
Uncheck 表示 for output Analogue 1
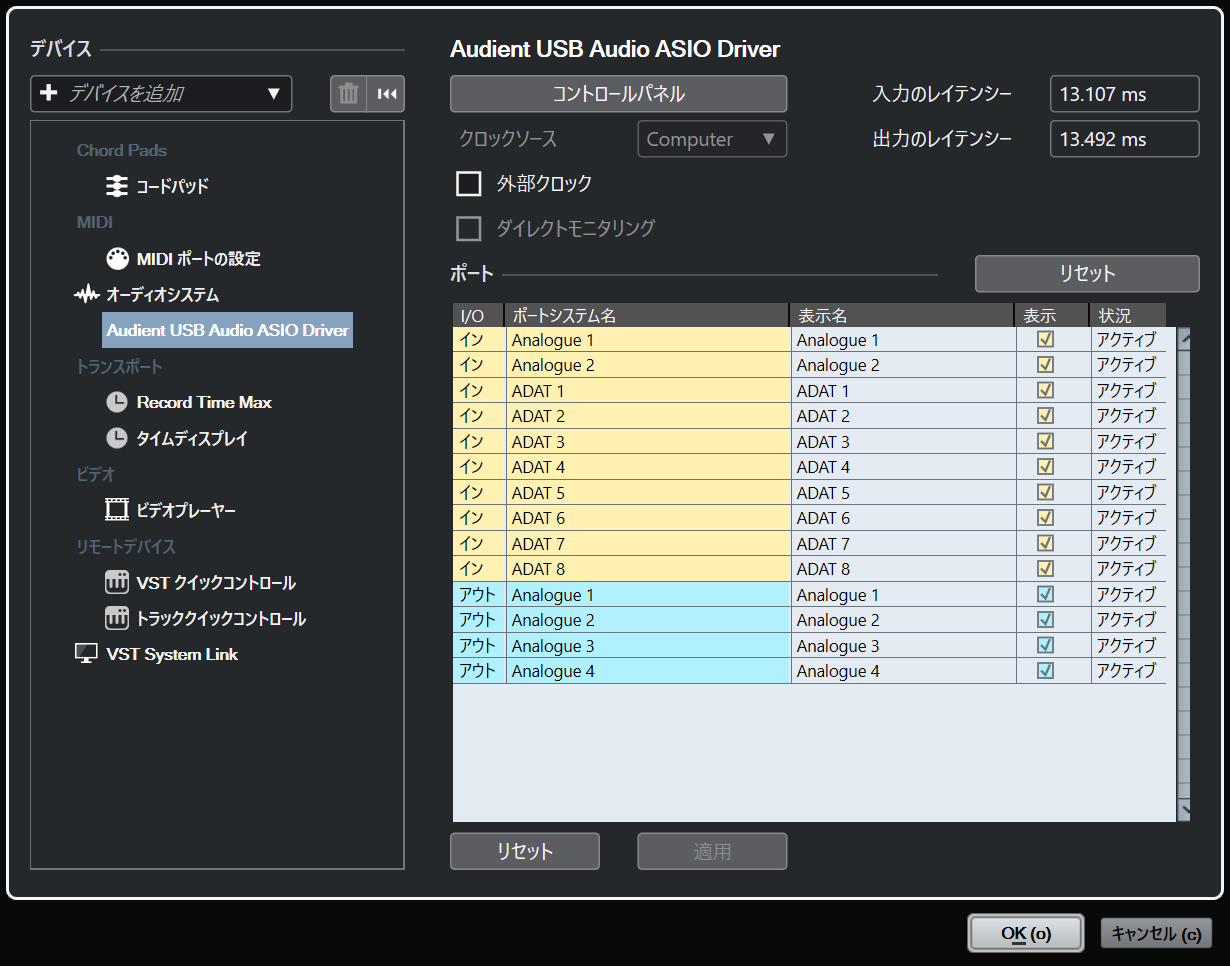(x=1046, y=594)
